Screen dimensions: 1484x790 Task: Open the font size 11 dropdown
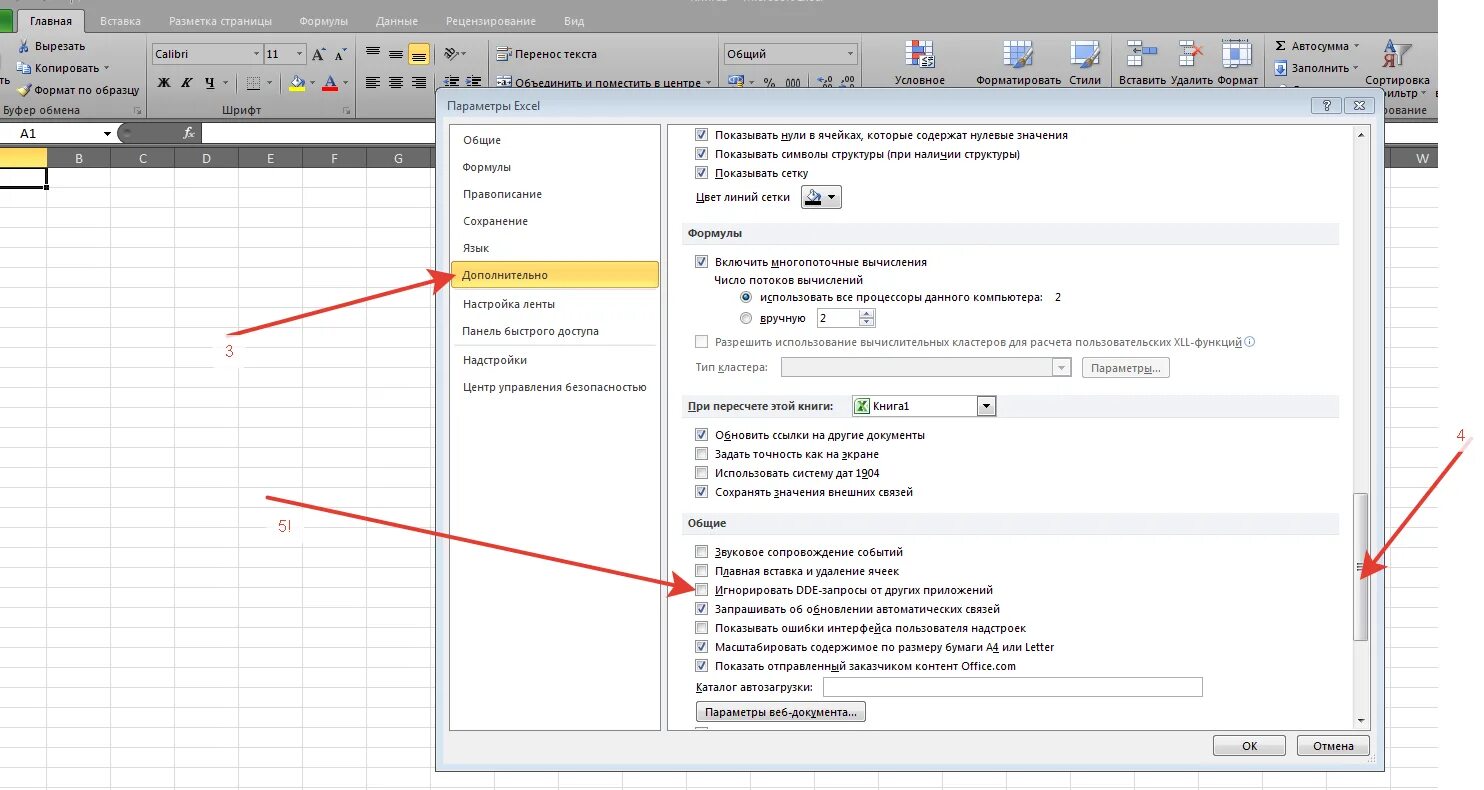(300, 55)
